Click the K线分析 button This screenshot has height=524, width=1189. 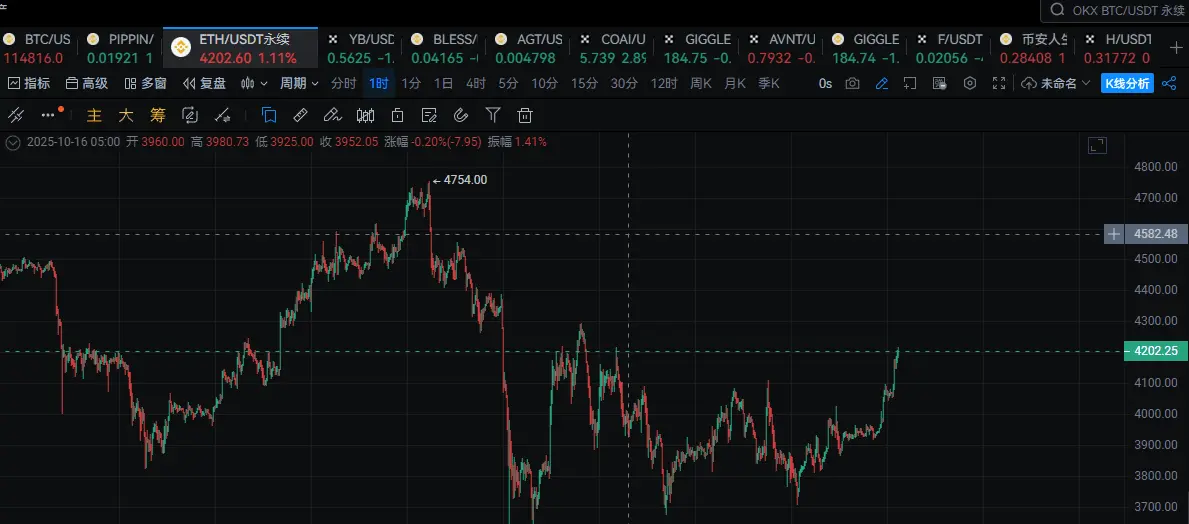coord(1127,83)
